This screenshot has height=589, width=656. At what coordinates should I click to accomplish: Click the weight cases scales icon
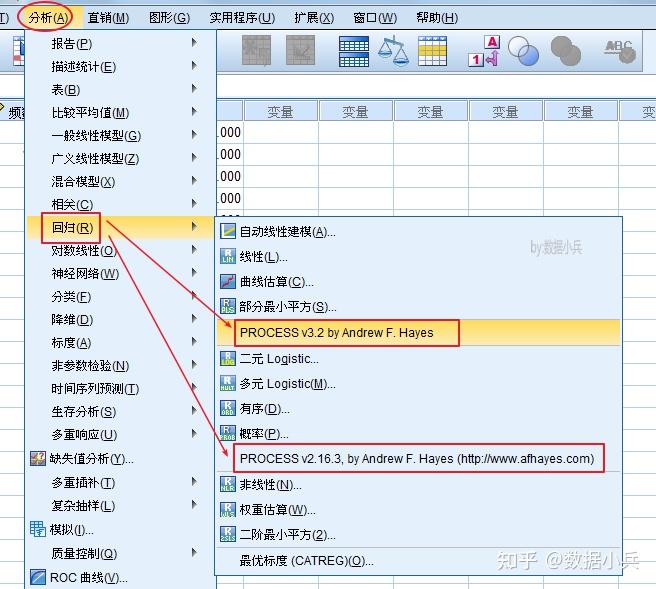(393, 51)
